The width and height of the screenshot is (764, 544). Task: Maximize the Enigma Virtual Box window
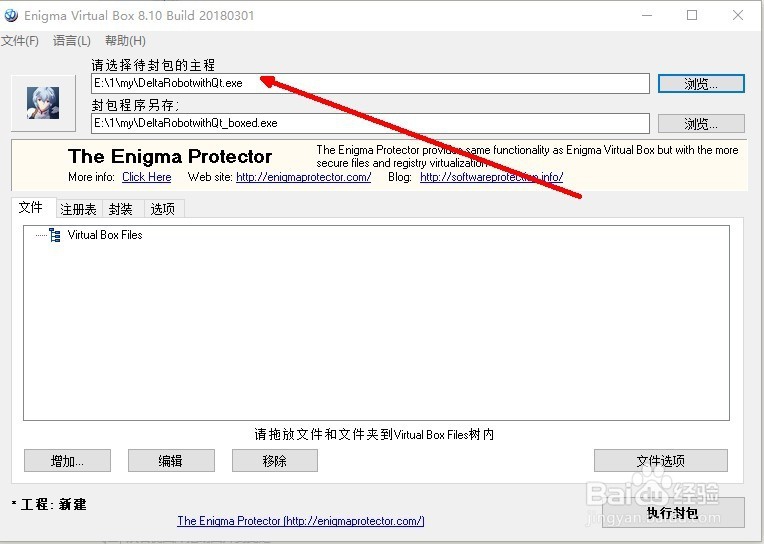click(x=692, y=15)
